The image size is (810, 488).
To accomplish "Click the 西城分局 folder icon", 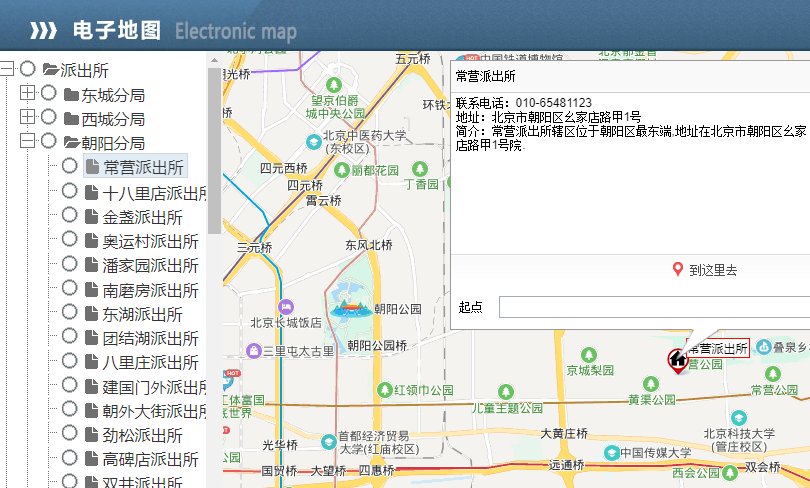I will [x=71, y=119].
